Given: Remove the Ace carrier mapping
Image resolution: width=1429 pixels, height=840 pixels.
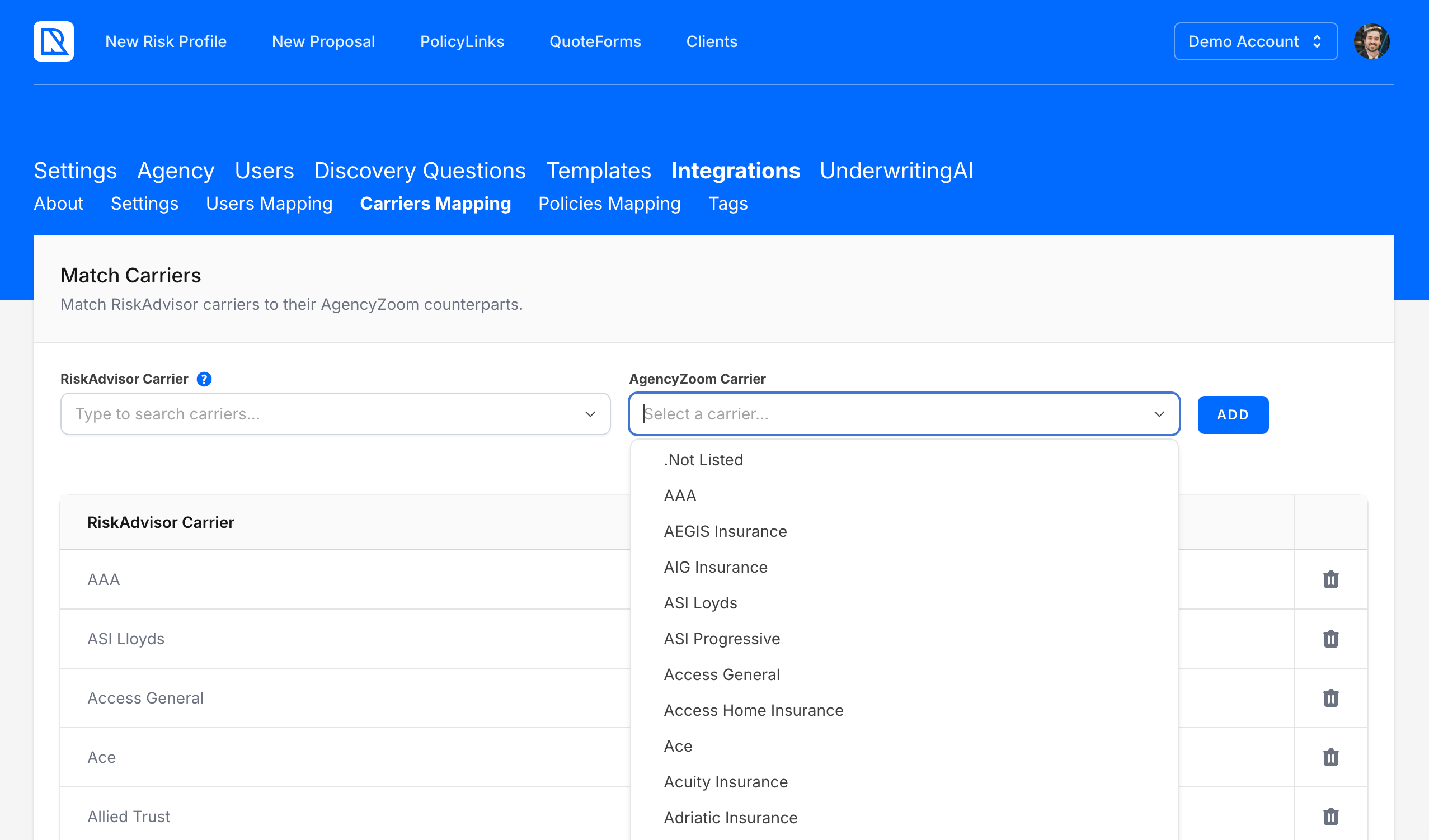Looking at the screenshot, I should (x=1331, y=757).
